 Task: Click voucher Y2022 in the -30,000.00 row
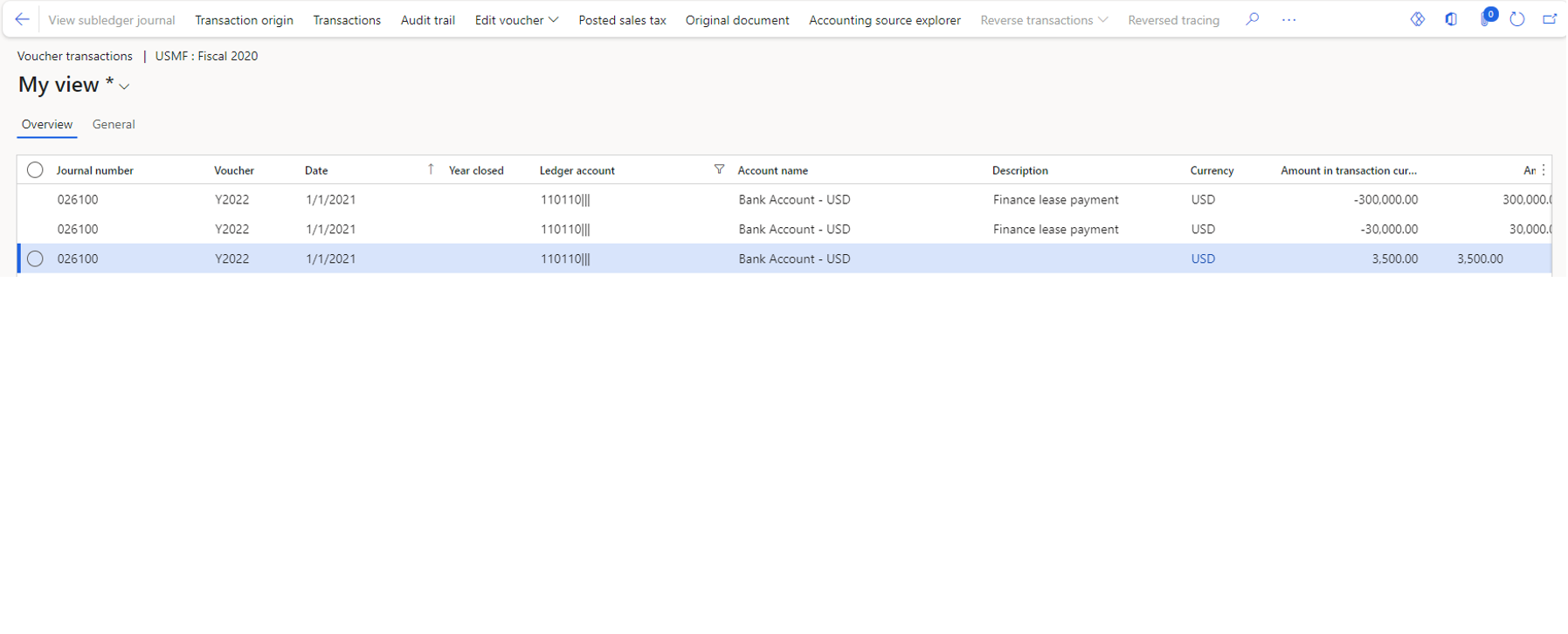[x=231, y=229]
